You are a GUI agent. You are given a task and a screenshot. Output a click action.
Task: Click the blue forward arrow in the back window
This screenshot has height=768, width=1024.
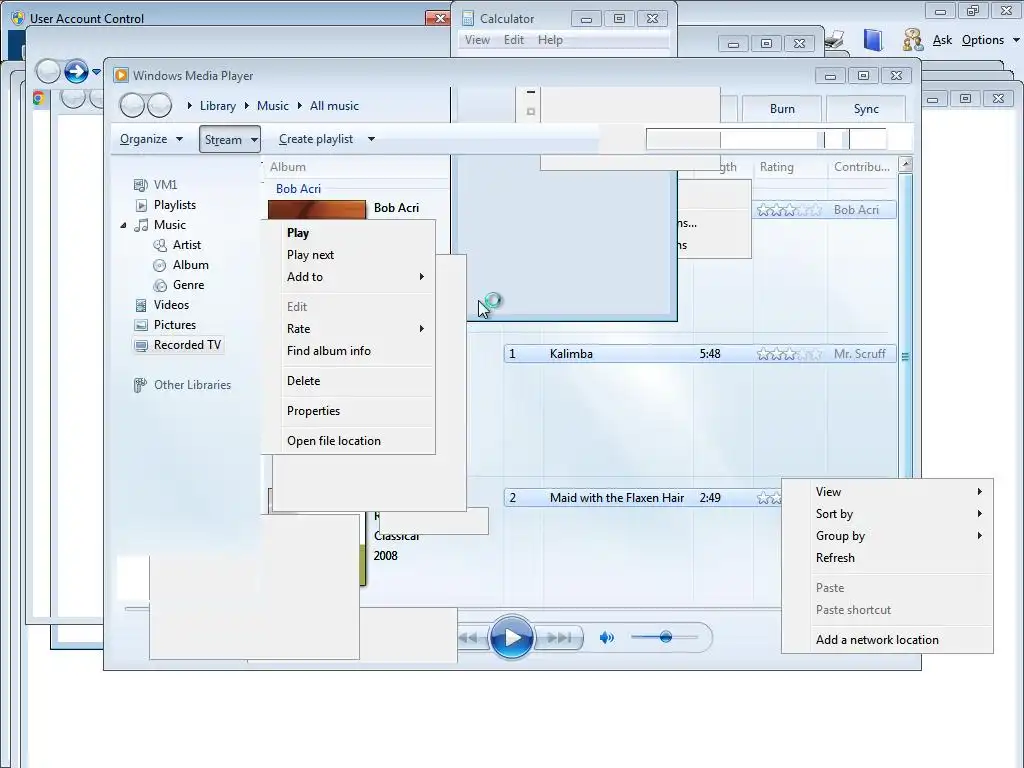click(76, 71)
